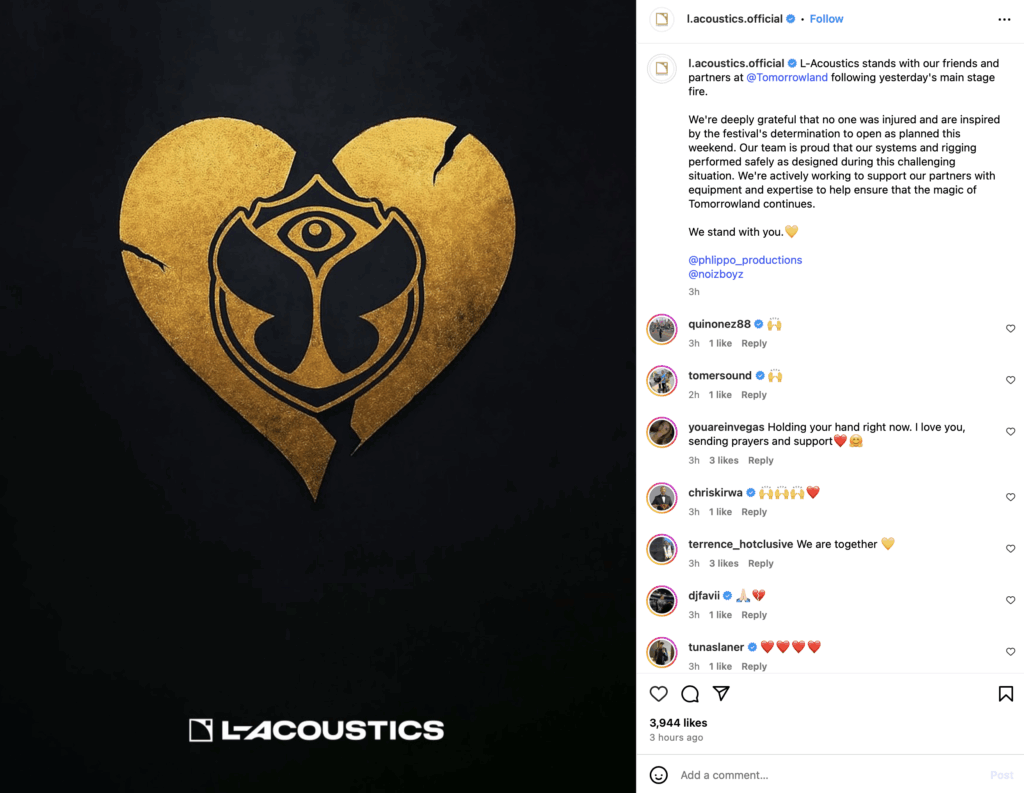Viewport: 1024px width, 793px height.
Task: Open the @Tomorrowland mention link
Action: tap(787, 77)
